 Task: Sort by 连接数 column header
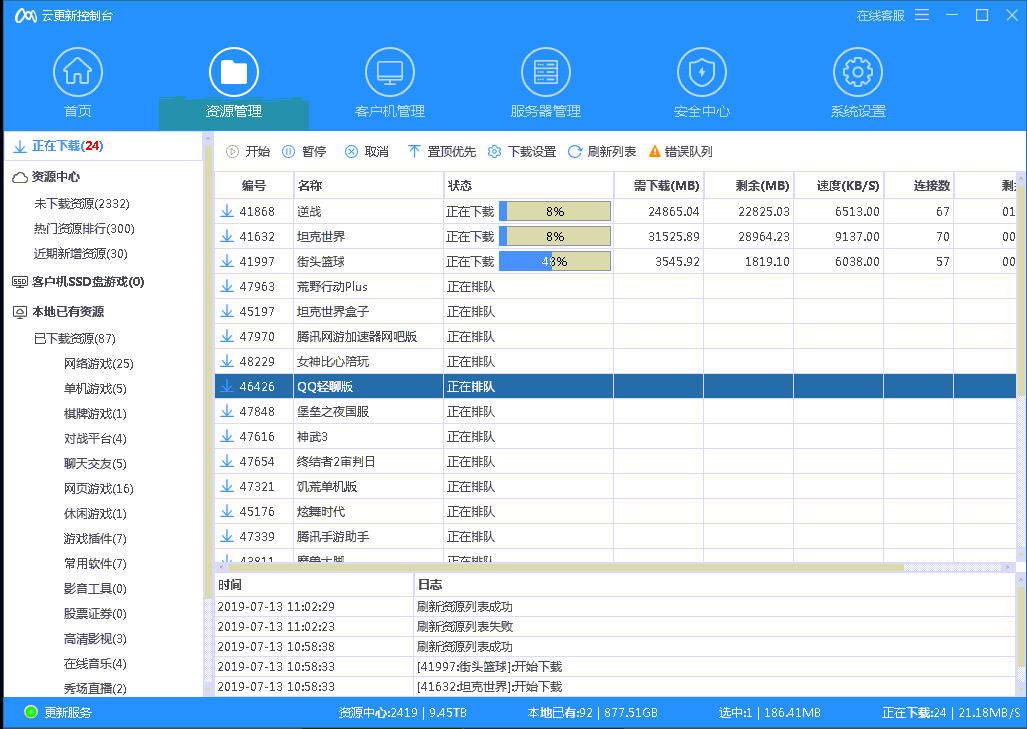click(x=918, y=185)
